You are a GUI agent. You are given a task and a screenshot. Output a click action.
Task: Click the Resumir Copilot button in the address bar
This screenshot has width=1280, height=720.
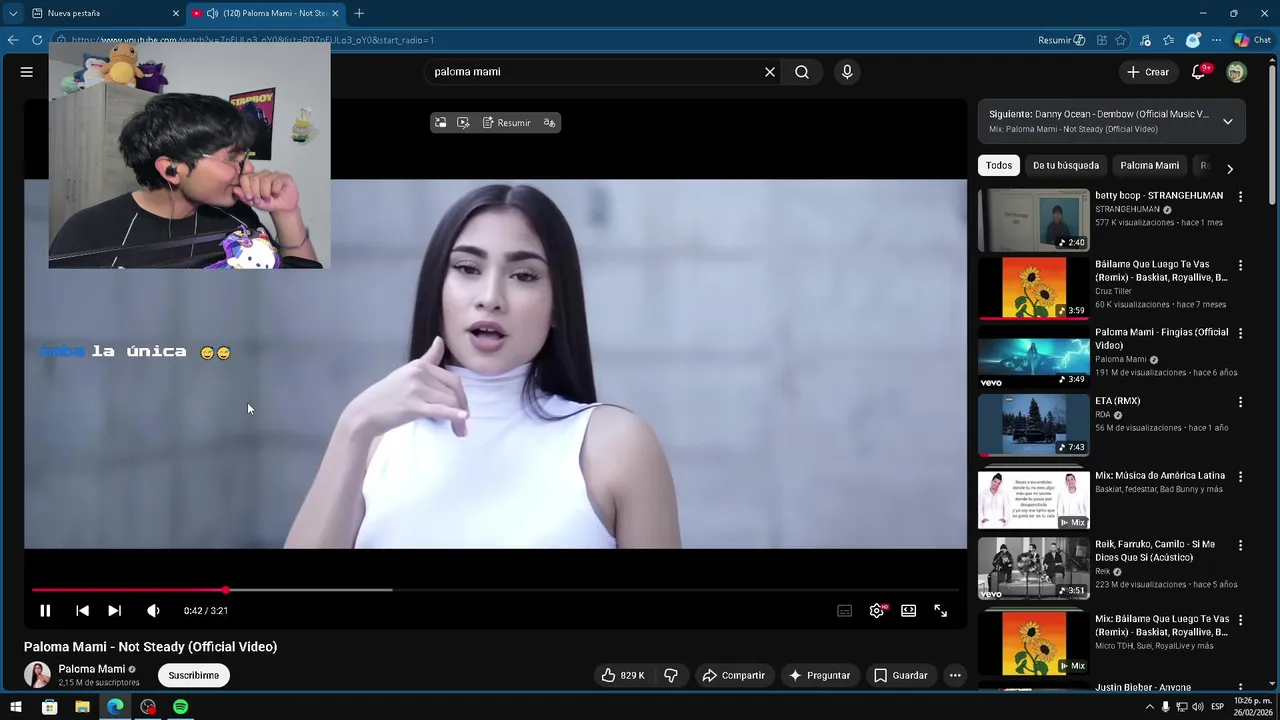click(1062, 40)
